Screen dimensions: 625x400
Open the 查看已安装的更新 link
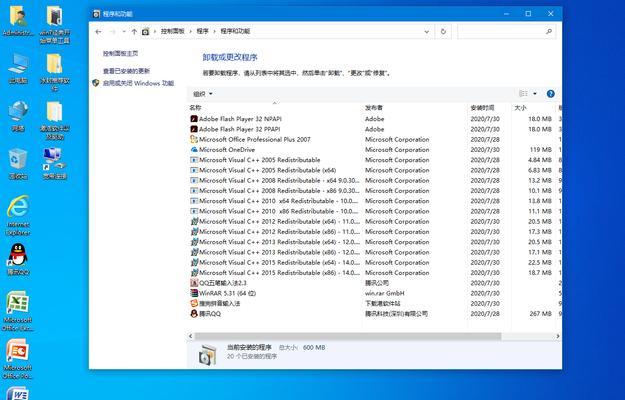click(126, 71)
